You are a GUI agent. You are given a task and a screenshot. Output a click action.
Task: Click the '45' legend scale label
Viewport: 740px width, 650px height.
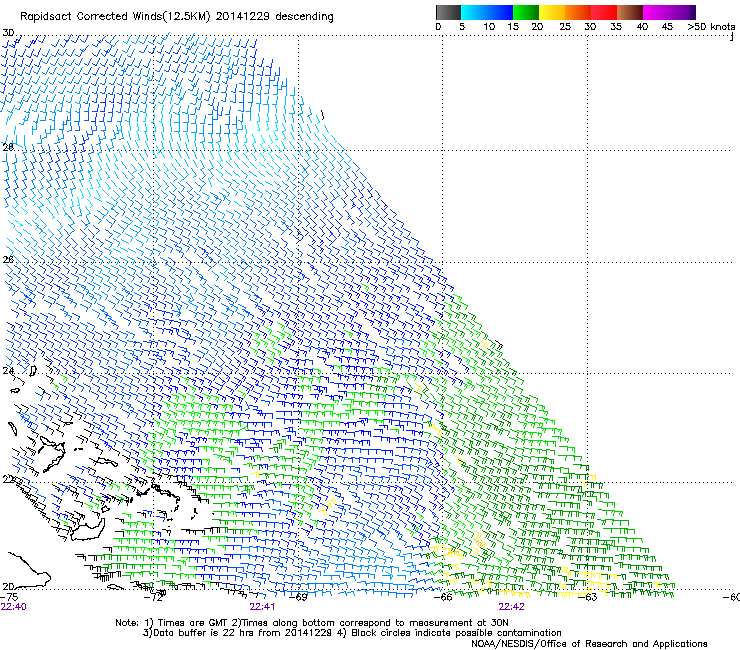[667, 27]
